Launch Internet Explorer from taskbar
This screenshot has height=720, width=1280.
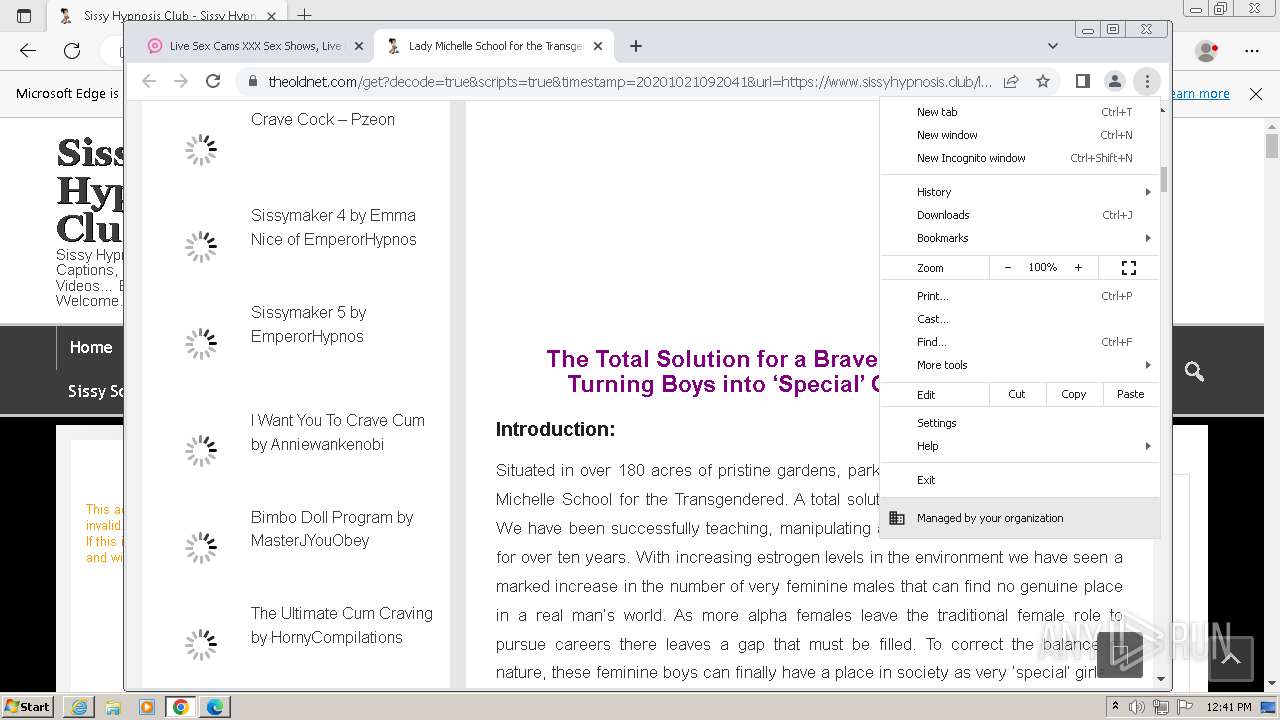tap(79, 707)
